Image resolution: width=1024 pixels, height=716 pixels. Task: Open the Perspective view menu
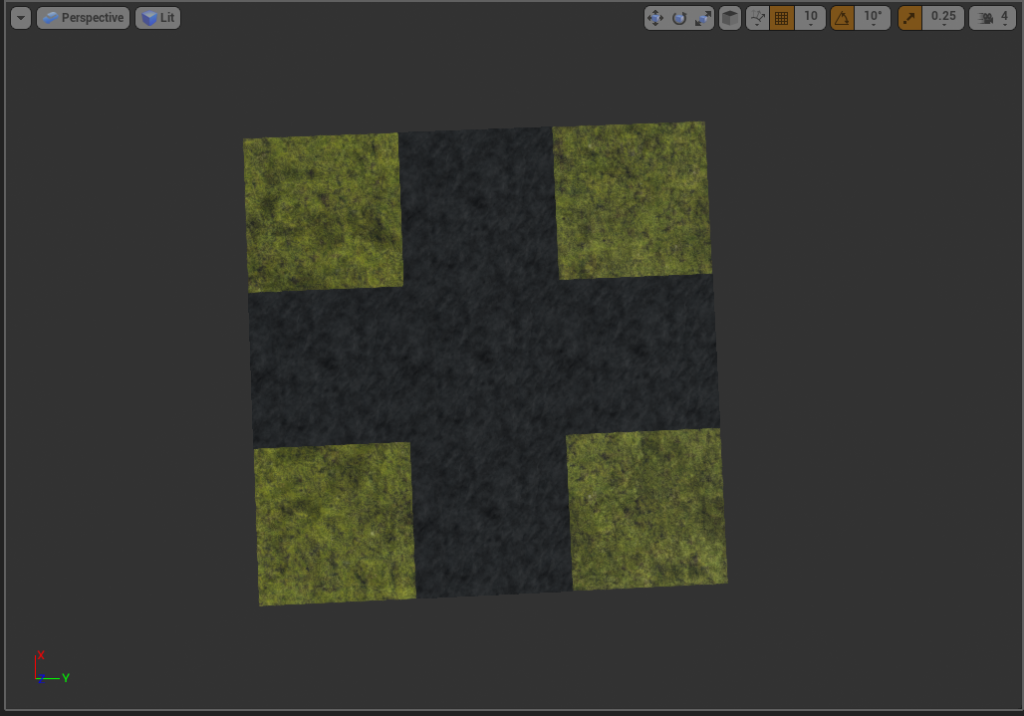(x=82, y=17)
